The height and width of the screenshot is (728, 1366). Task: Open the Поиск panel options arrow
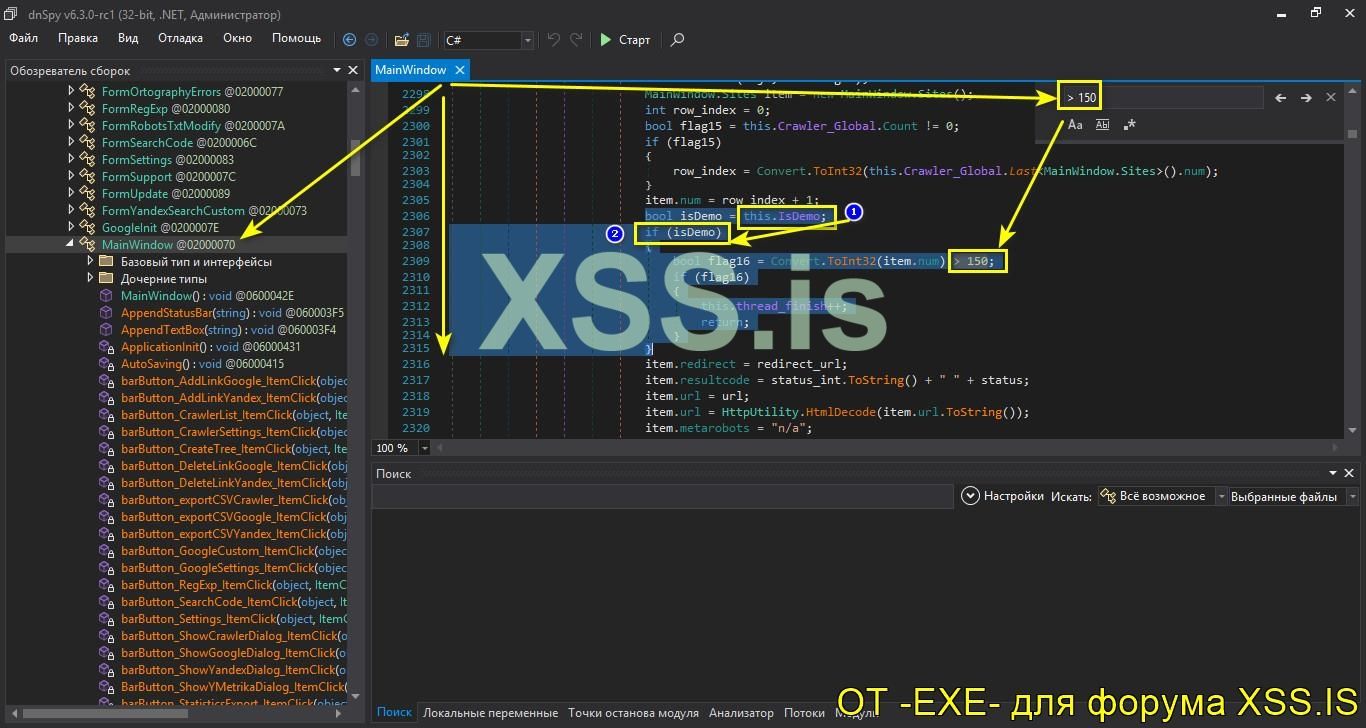point(1333,473)
